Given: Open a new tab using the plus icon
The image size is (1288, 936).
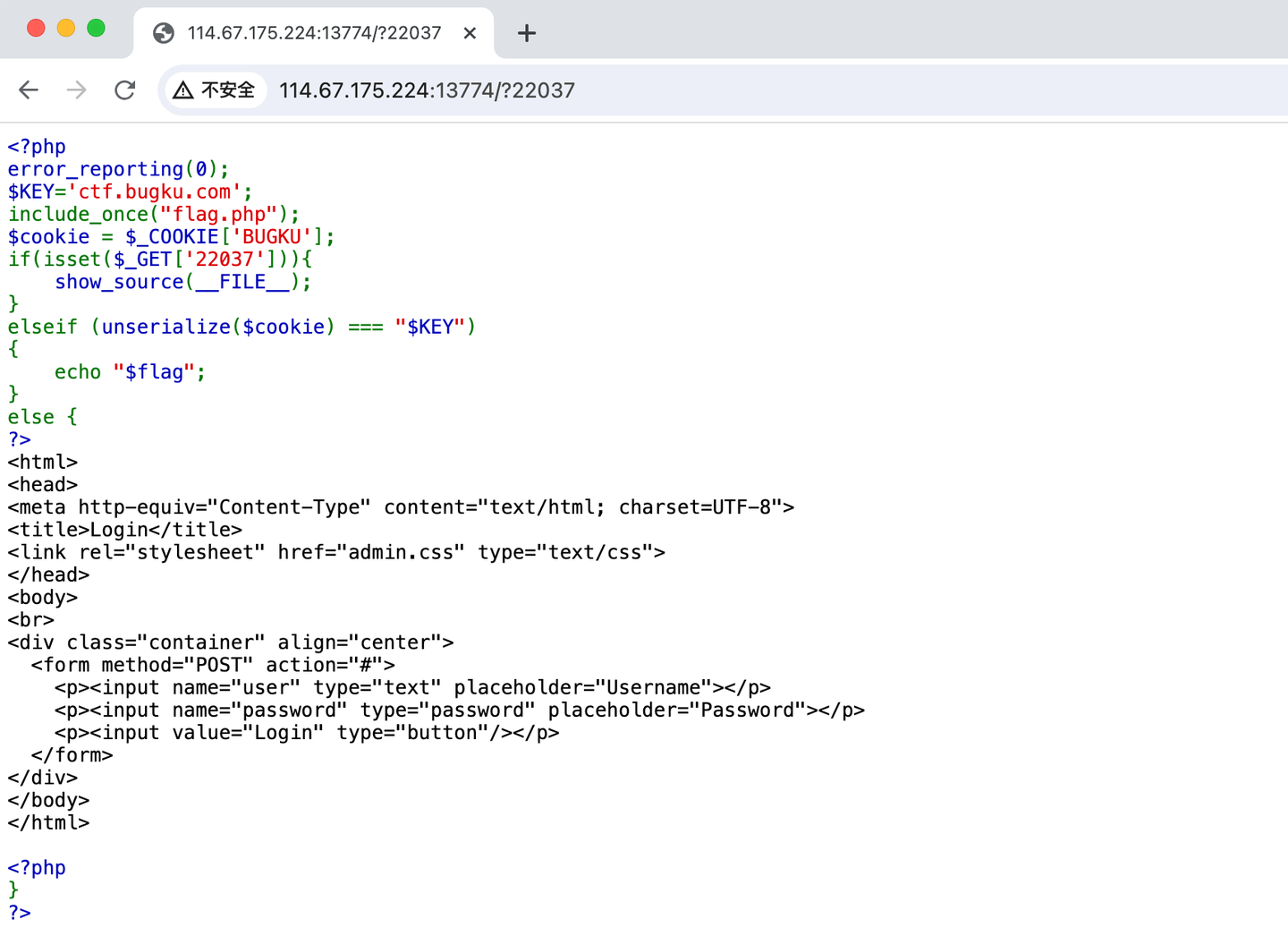Looking at the screenshot, I should (x=526, y=33).
